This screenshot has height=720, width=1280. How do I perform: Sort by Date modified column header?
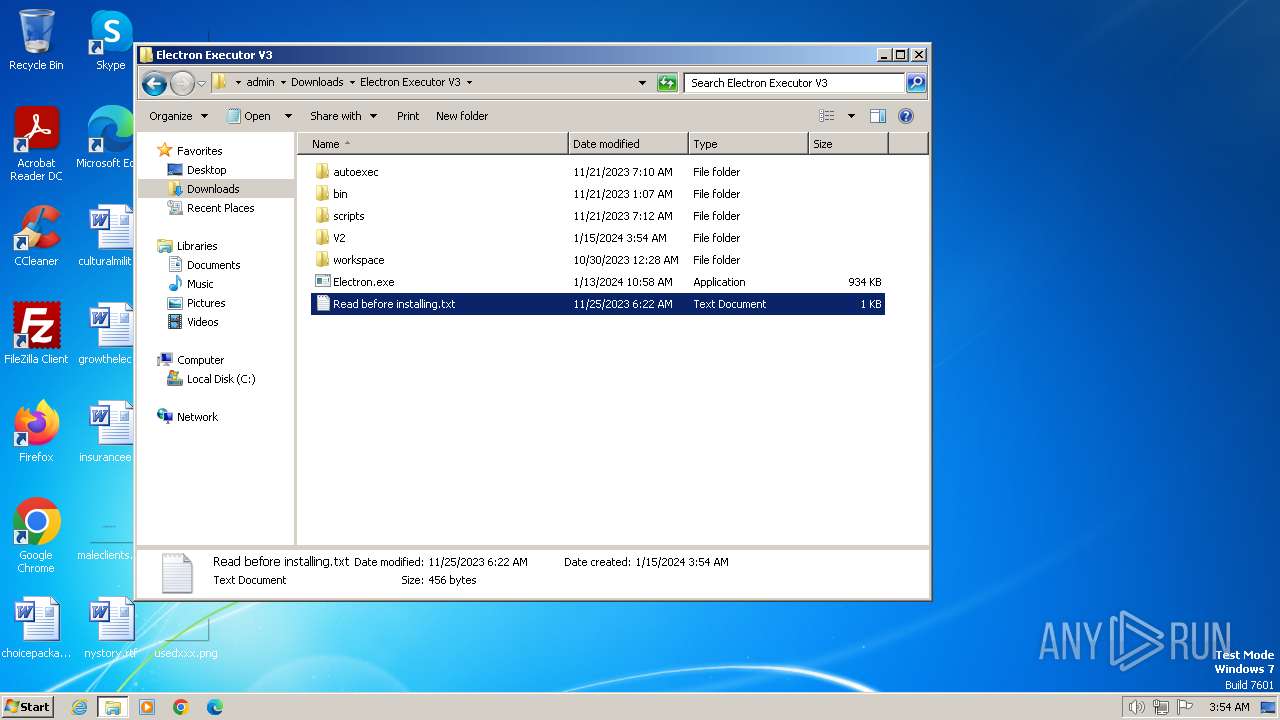pos(628,144)
